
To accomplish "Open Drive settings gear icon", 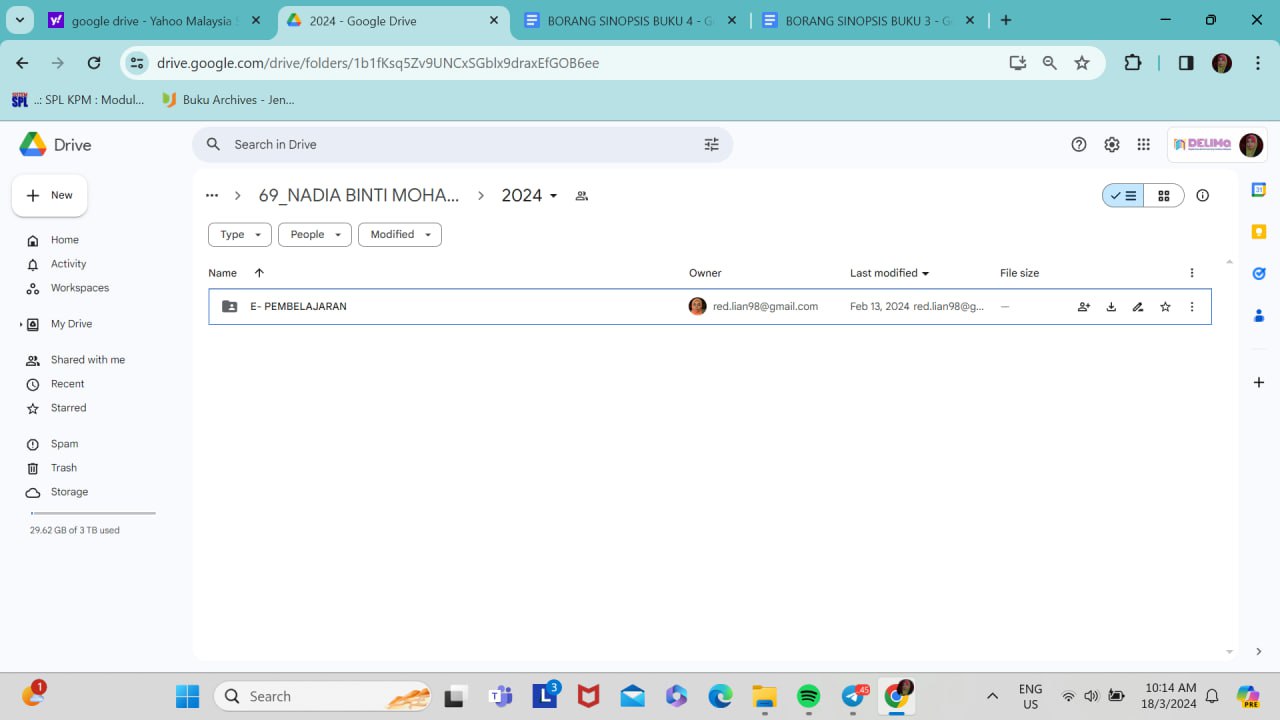I will pyautogui.click(x=1111, y=144).
